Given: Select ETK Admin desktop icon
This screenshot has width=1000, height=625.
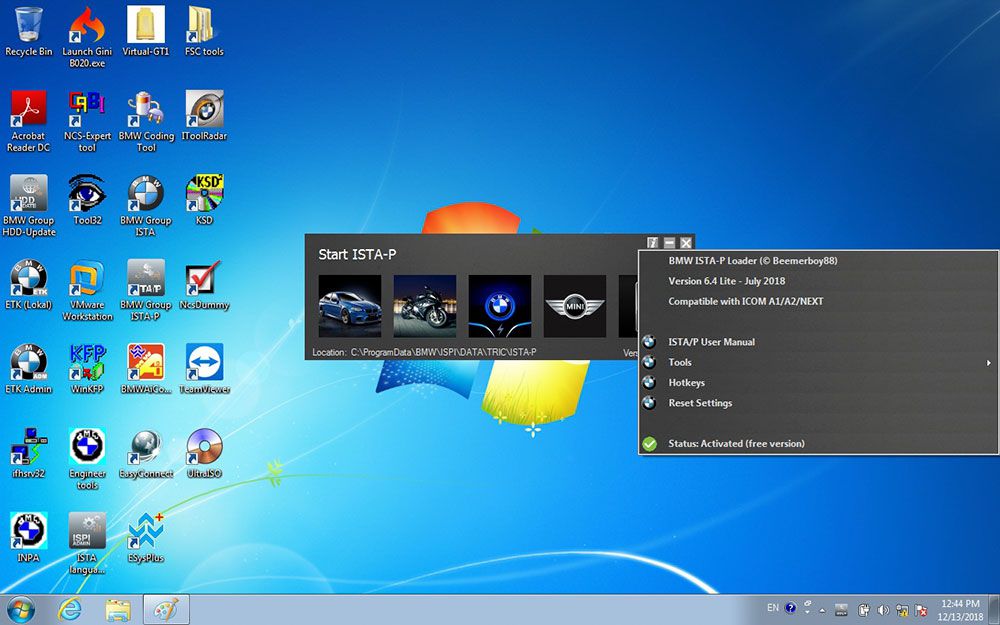Looking at the screenshot, I should click(x=29, y=369).
